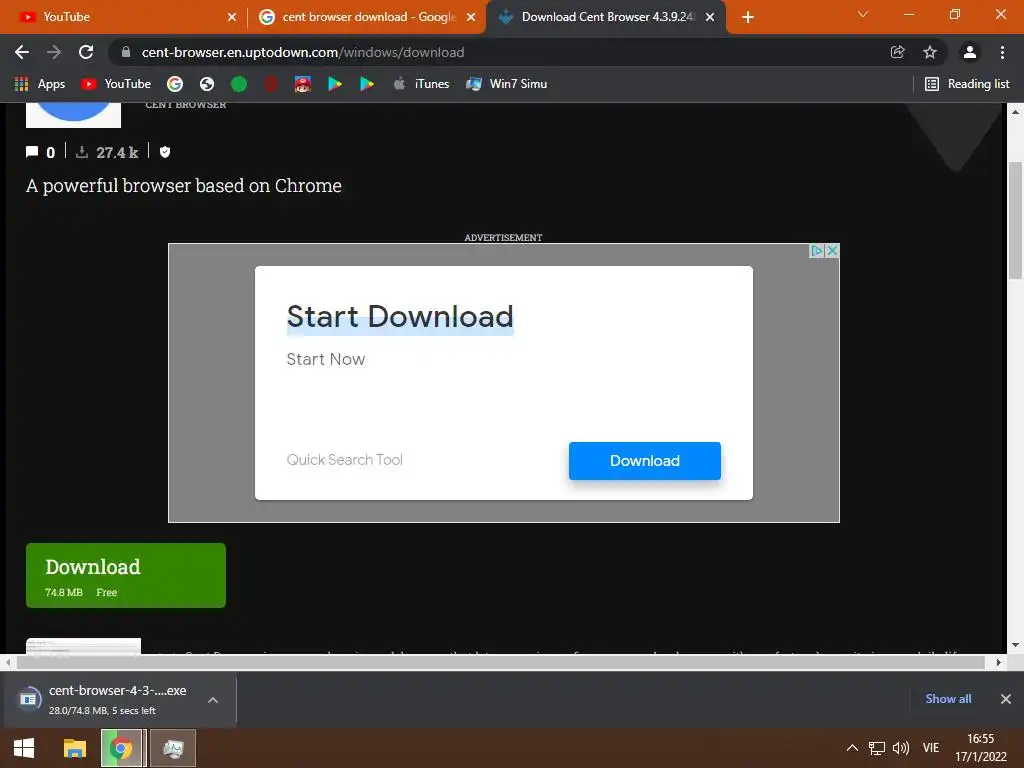Reload the current page
The width and height of the screenshot is (1024, 768).
click(x=86, y=52)
